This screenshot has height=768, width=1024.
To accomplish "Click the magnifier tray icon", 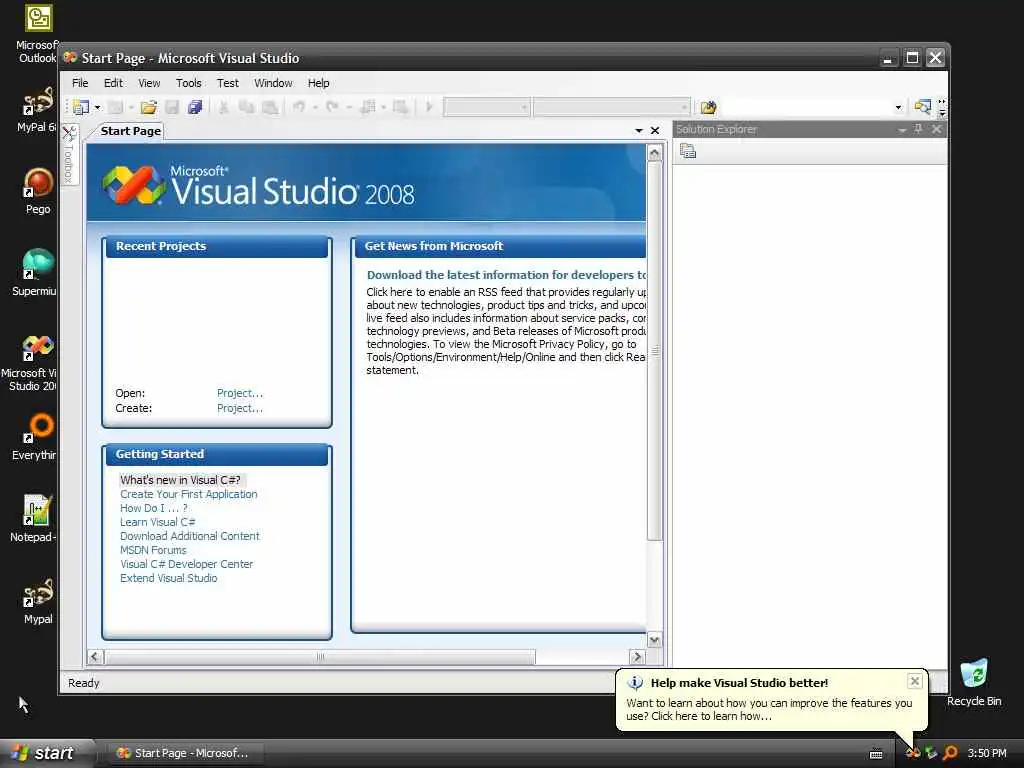I will click(951, 753).
